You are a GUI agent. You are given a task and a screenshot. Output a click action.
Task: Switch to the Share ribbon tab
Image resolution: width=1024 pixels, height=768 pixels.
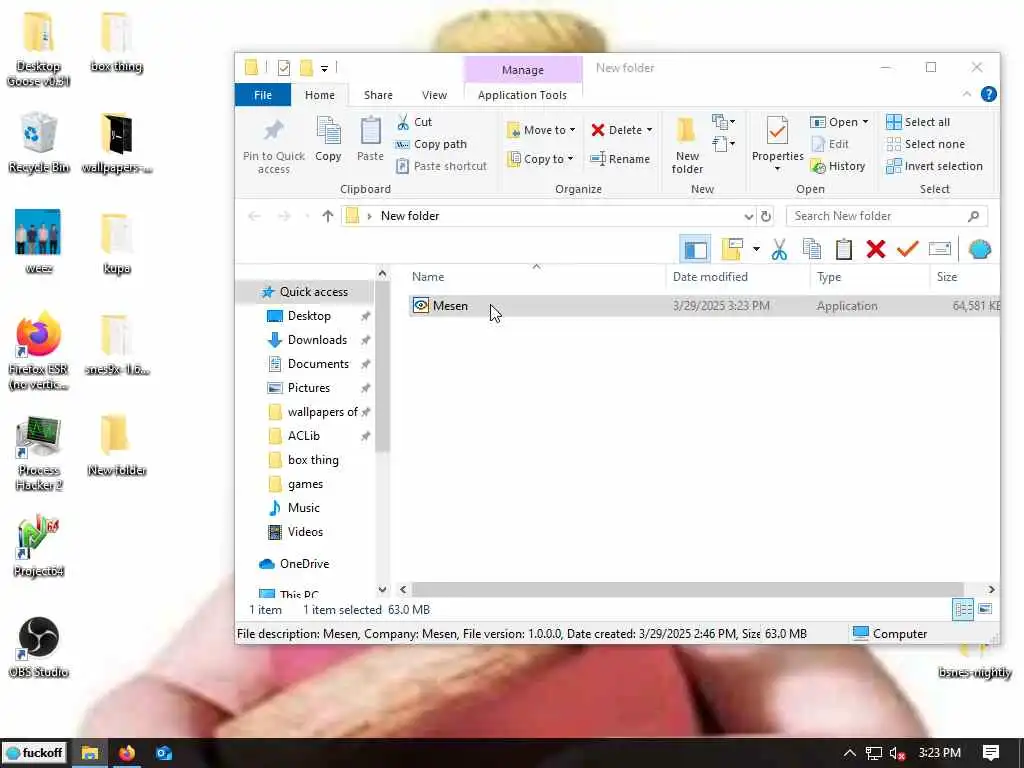(378, 95)
